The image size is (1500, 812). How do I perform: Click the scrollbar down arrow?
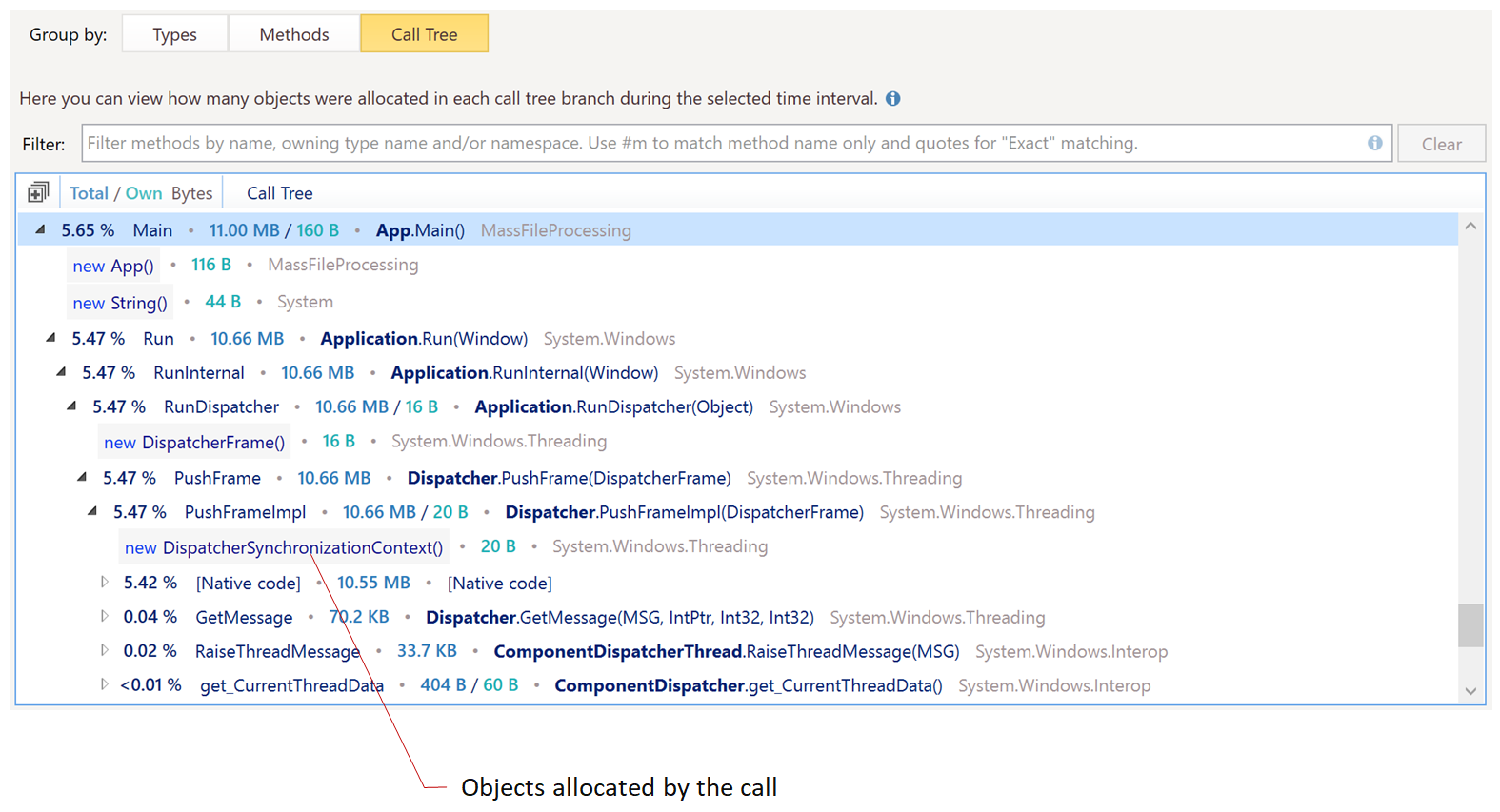1470,691
